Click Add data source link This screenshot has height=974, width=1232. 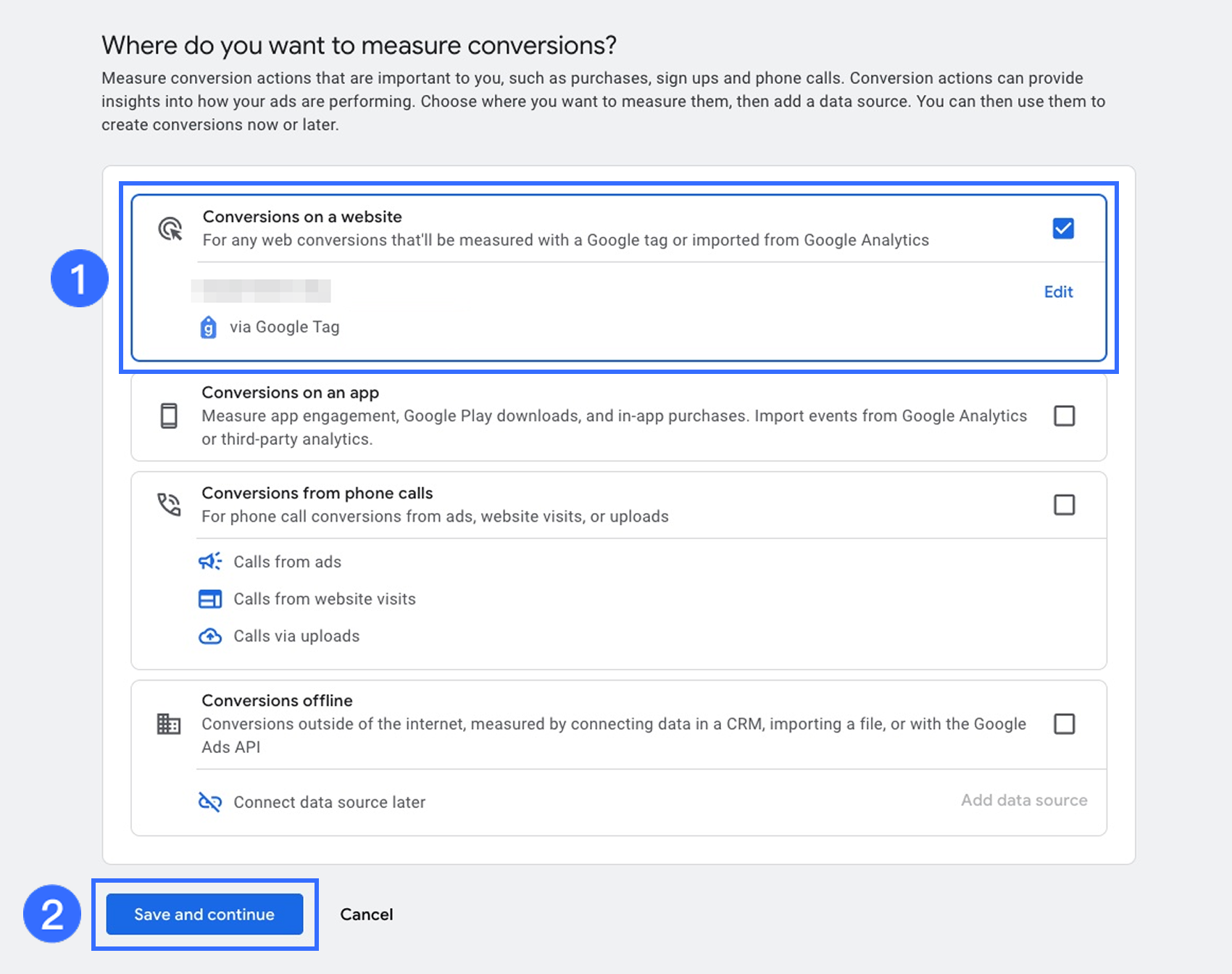pos(1023,801)
